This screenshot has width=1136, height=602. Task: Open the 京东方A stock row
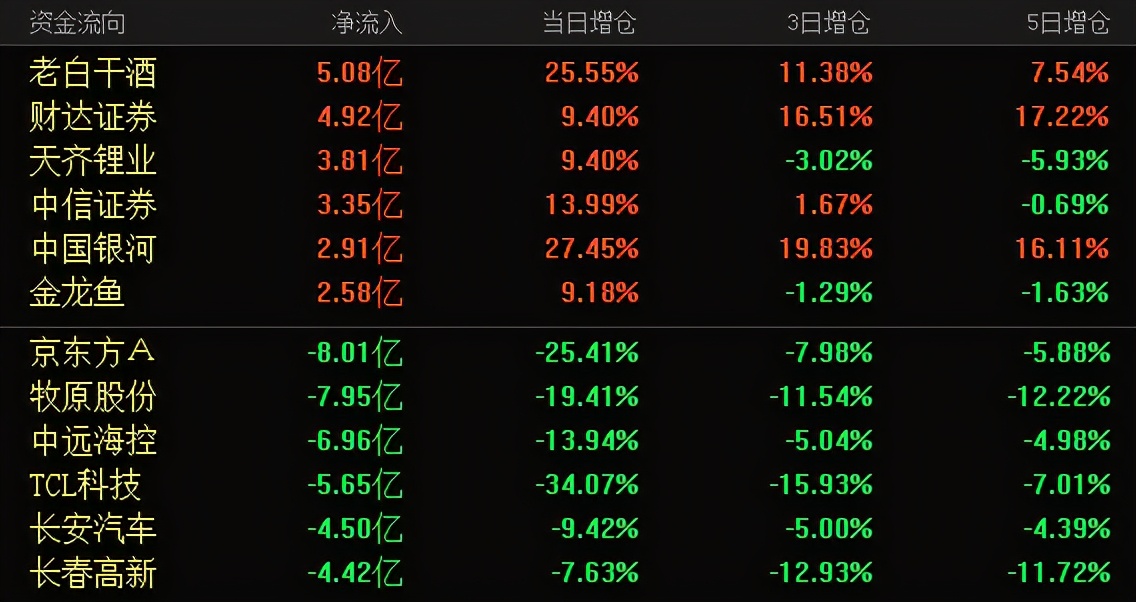pyautogui.click(x=93, y=352)
